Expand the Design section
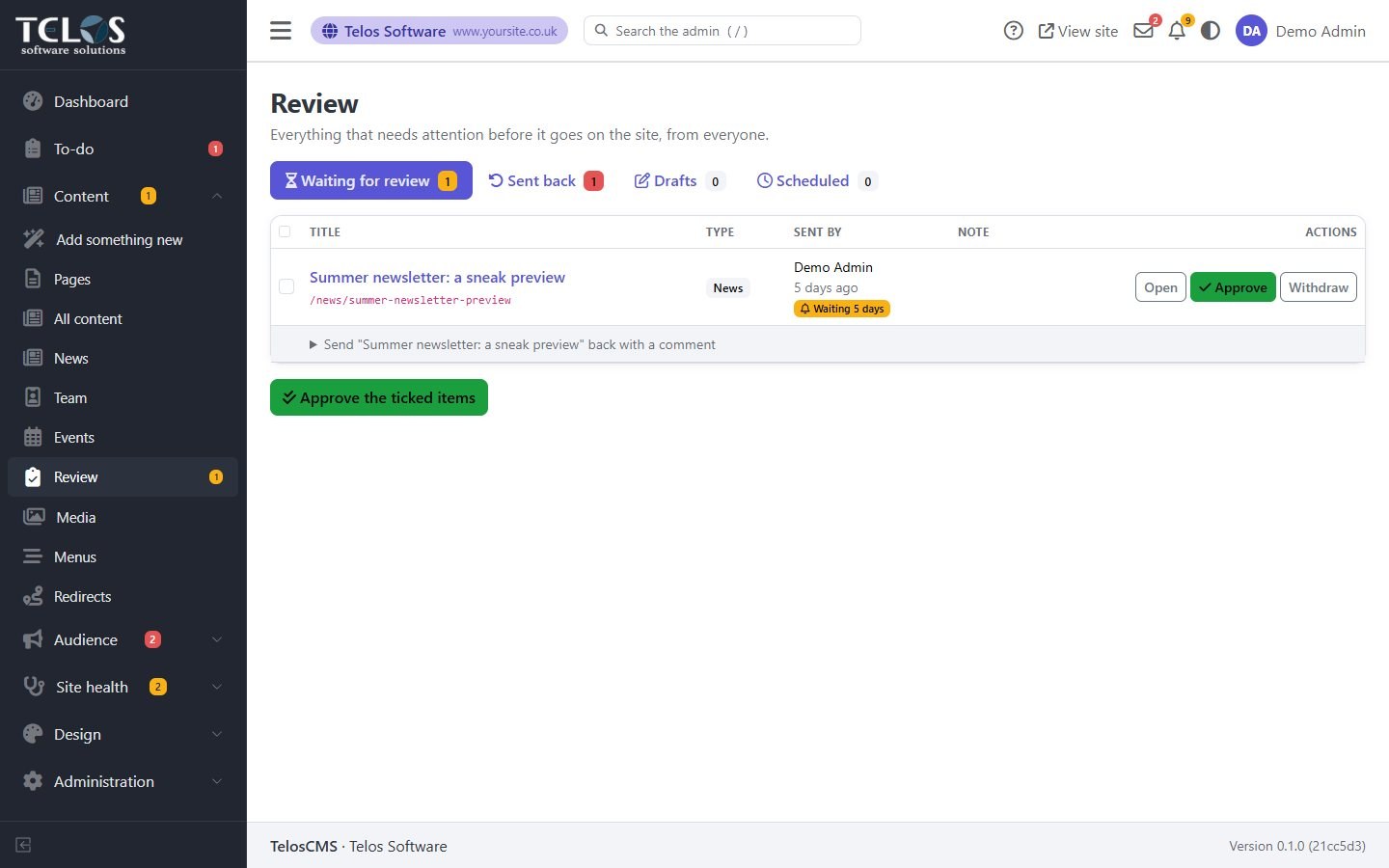This screenshot has height=868, width=1389. click(123, 734)
